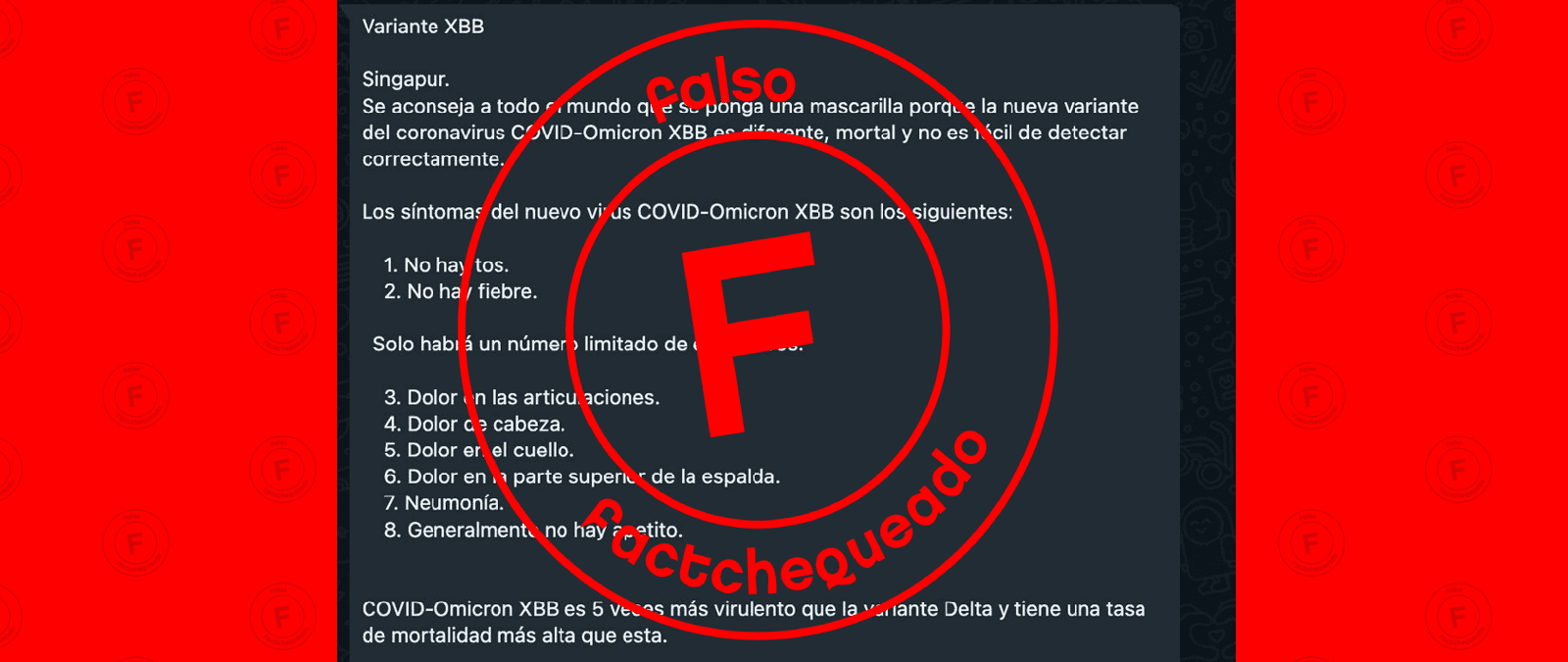Click item 6 about "espalda" pain
Viewport: 1568px width, 662px height.
coord(582,477)
